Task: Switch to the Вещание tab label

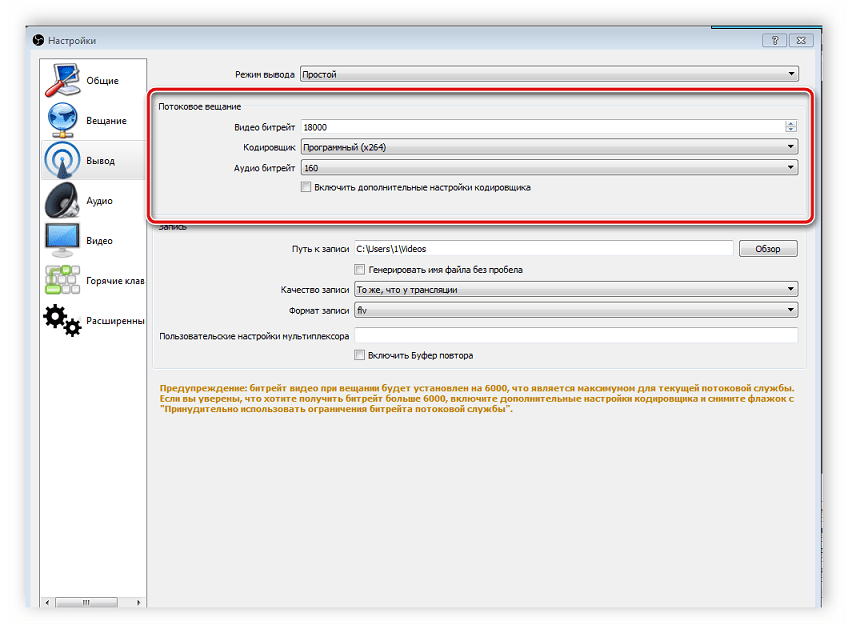Action: [106, 121]
